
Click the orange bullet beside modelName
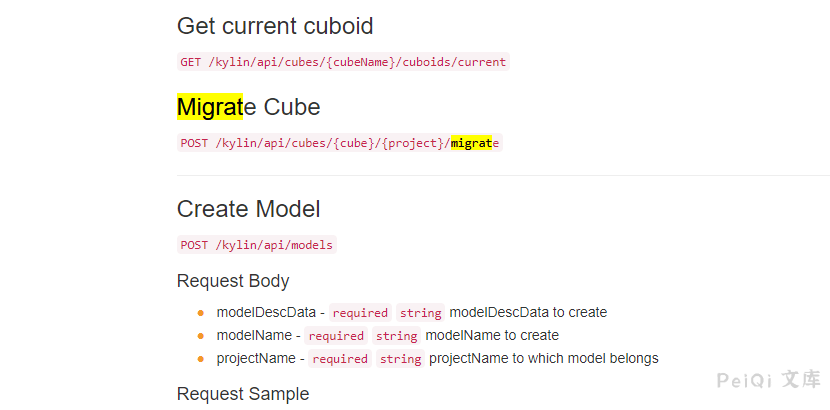201,336
